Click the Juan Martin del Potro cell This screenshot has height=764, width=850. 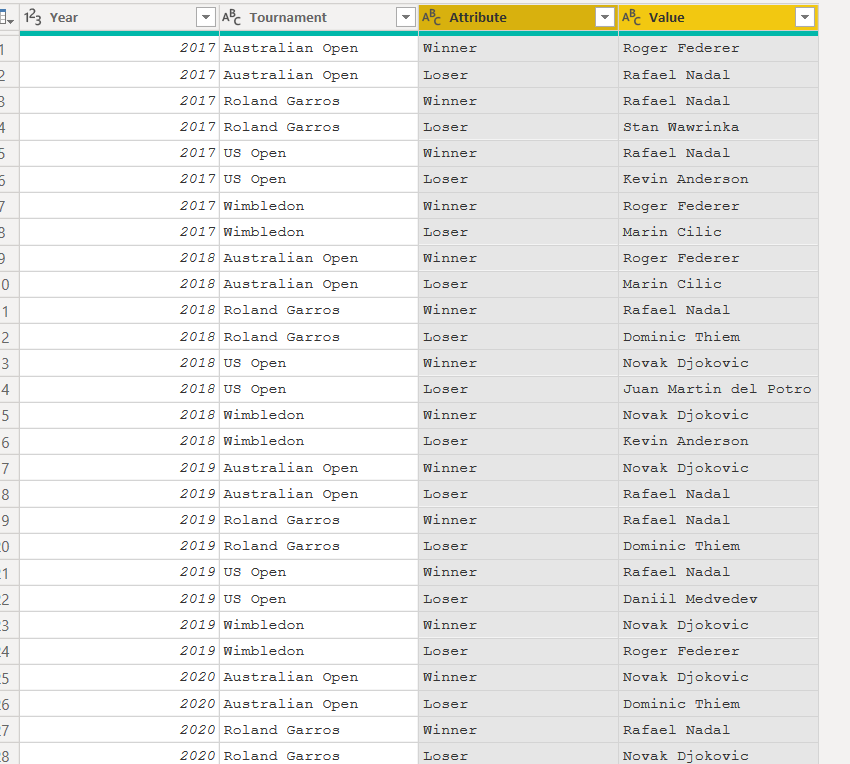(x=718, y=389)
